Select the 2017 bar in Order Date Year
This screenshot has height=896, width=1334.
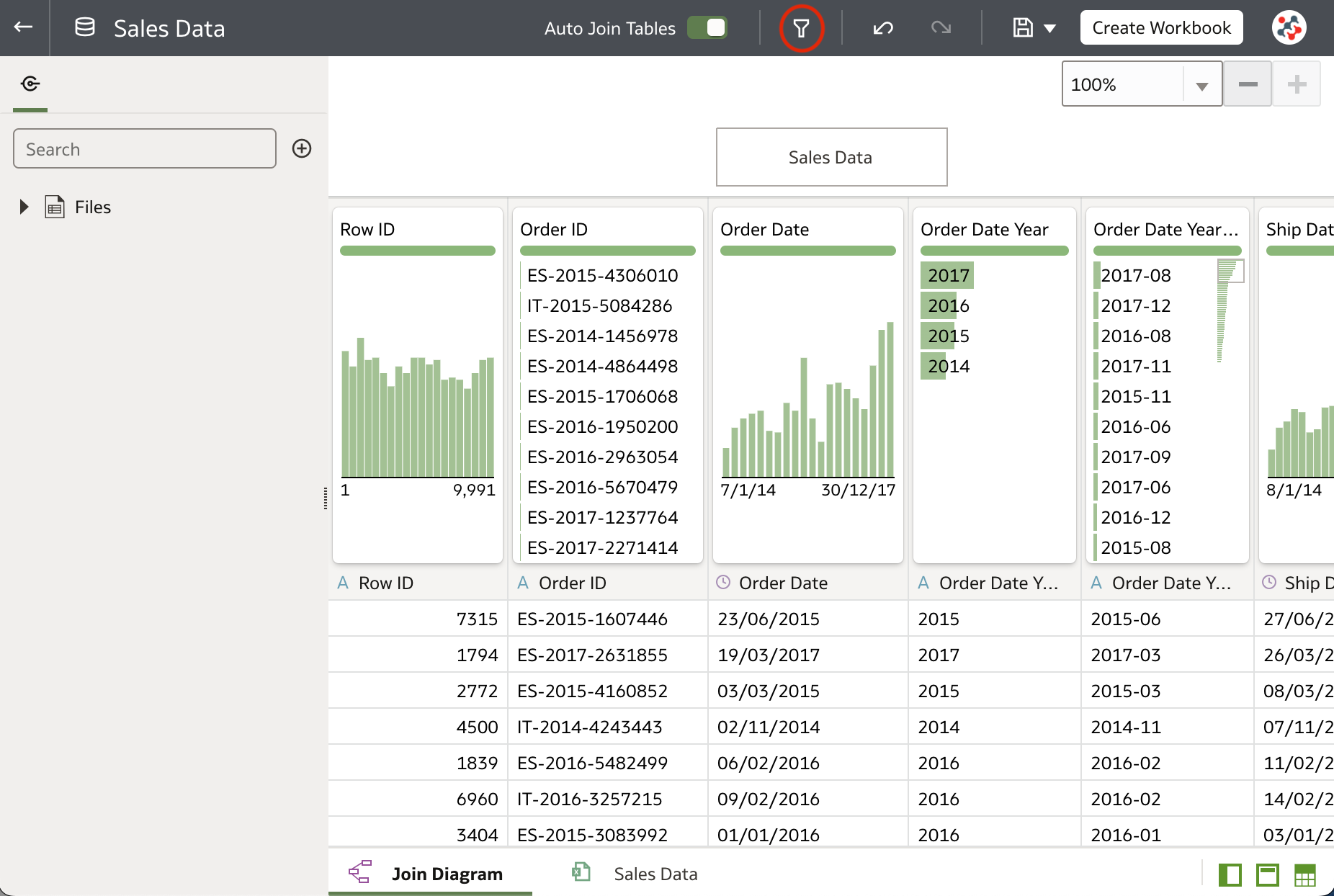click(947, 275)
